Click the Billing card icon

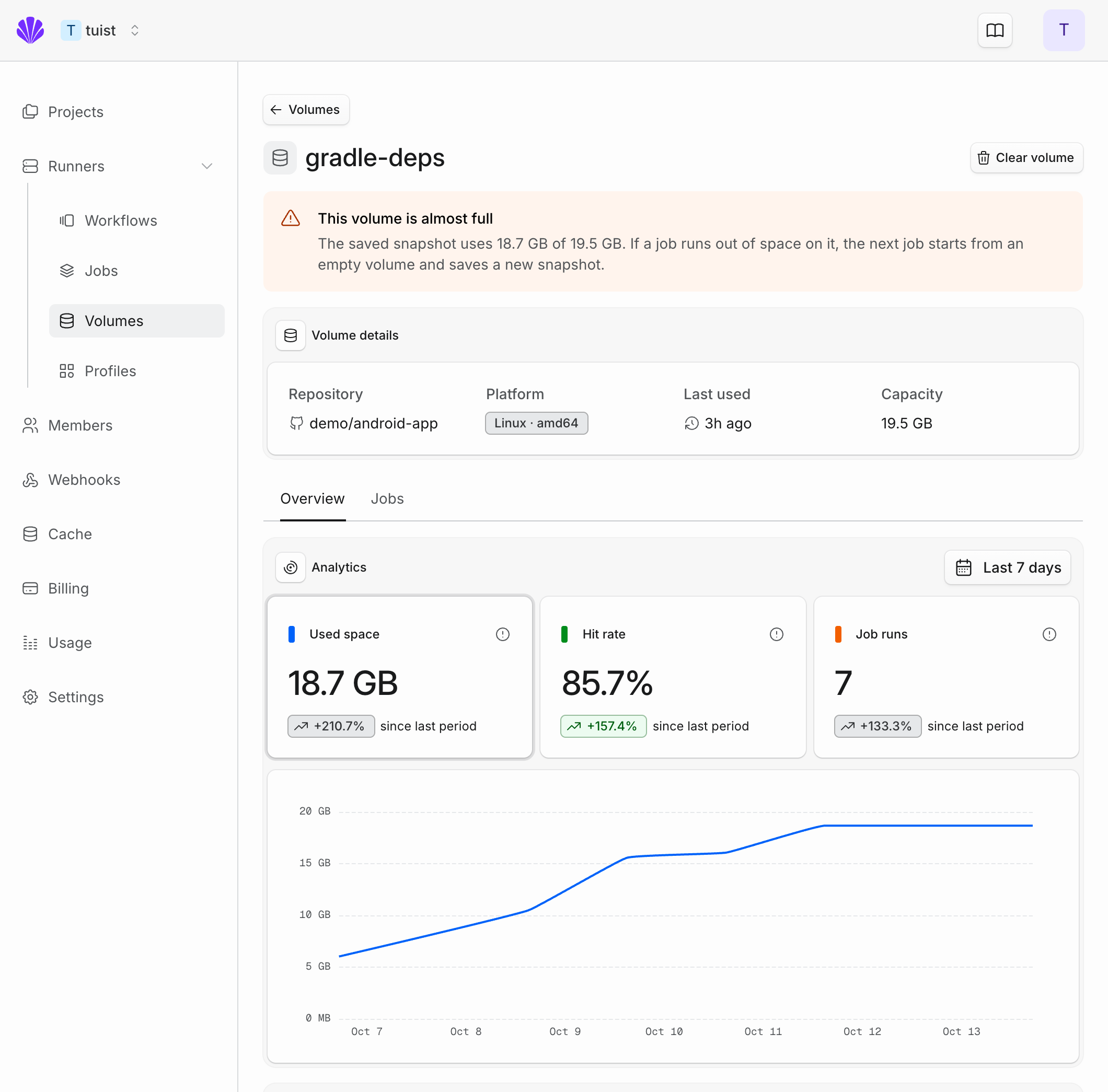[x=30, y=589]
